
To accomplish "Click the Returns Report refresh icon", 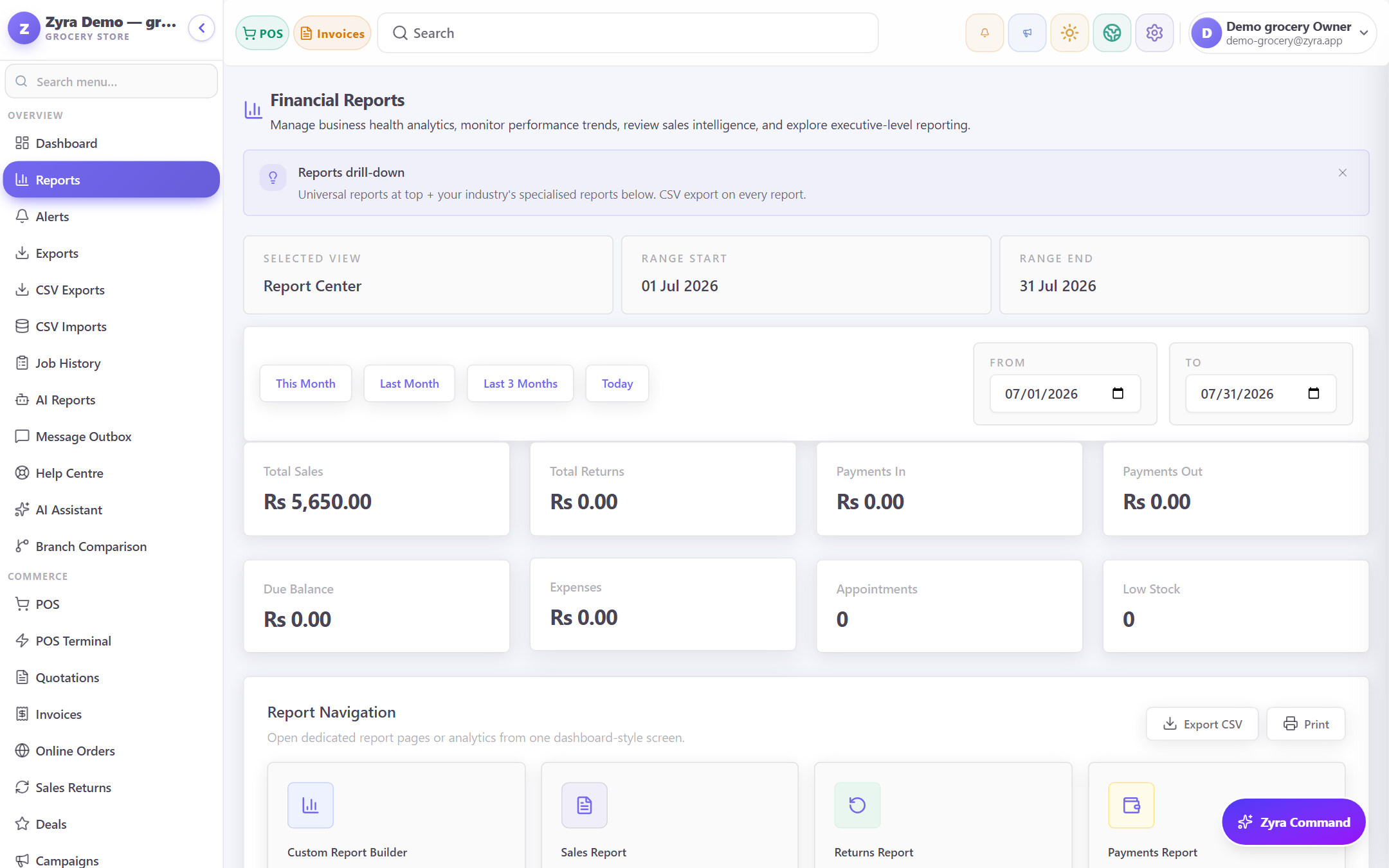I will [857, 805].
